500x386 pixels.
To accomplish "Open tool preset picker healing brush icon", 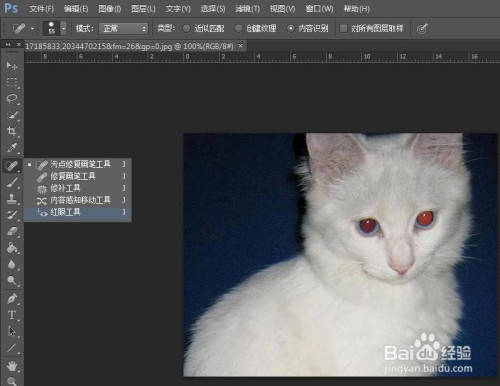I will click(x=19, y=28).
